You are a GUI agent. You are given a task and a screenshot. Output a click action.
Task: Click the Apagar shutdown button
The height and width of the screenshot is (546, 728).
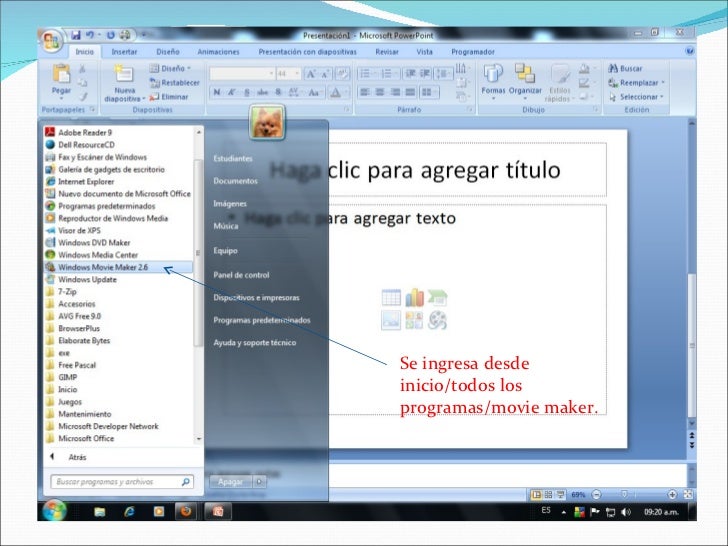click(230, 482)
